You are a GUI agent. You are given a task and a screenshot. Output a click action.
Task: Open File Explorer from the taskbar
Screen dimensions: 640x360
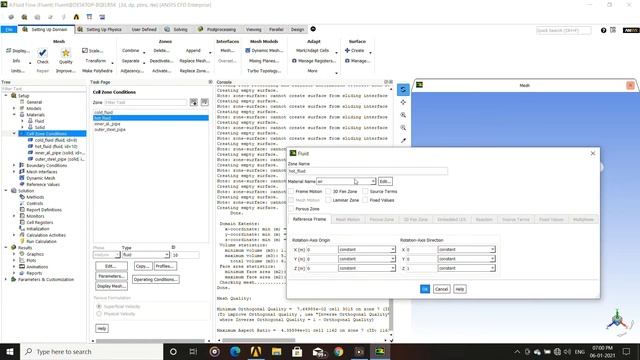276,351
